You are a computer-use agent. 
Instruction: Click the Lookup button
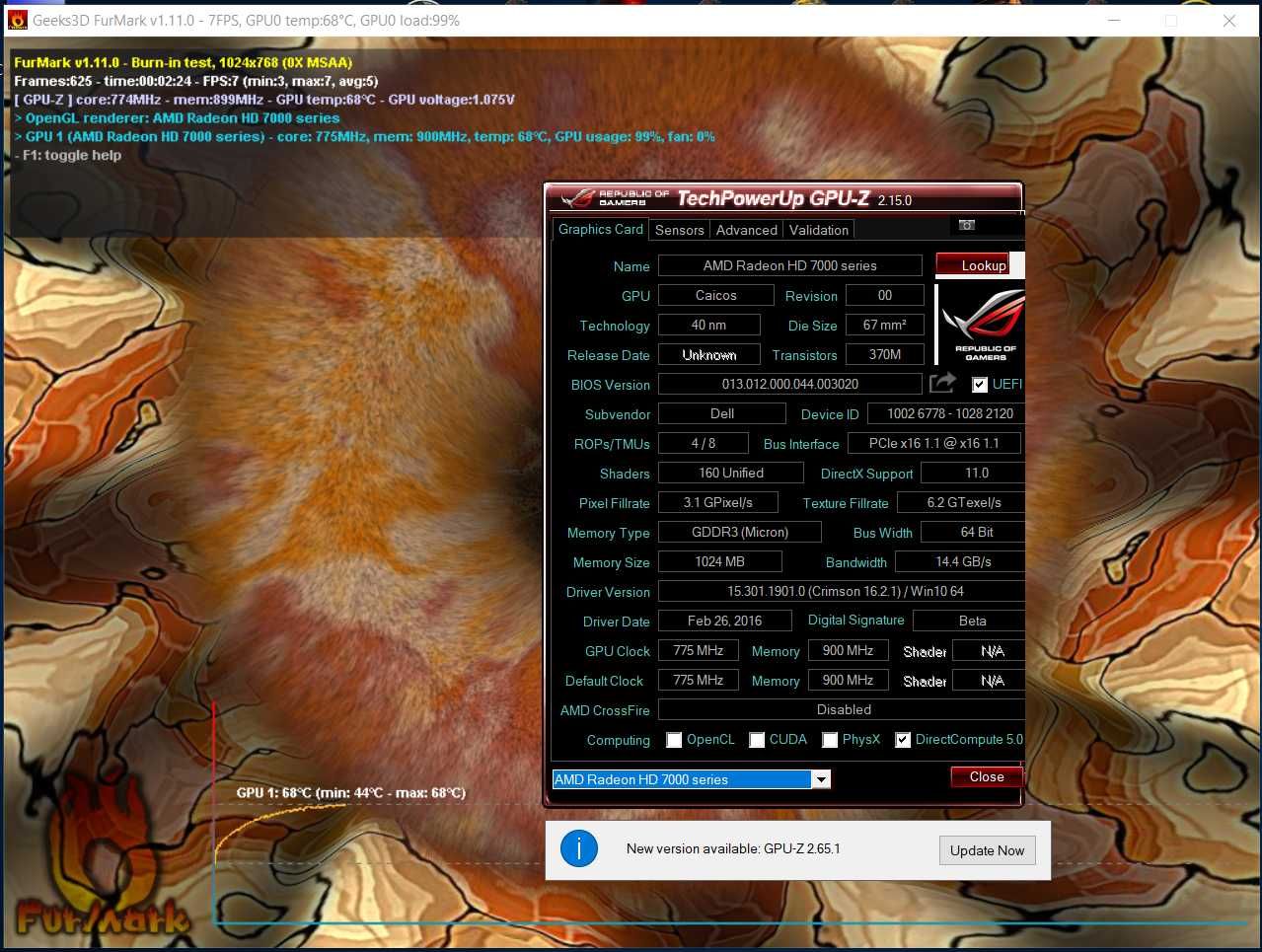click(972, 265)
